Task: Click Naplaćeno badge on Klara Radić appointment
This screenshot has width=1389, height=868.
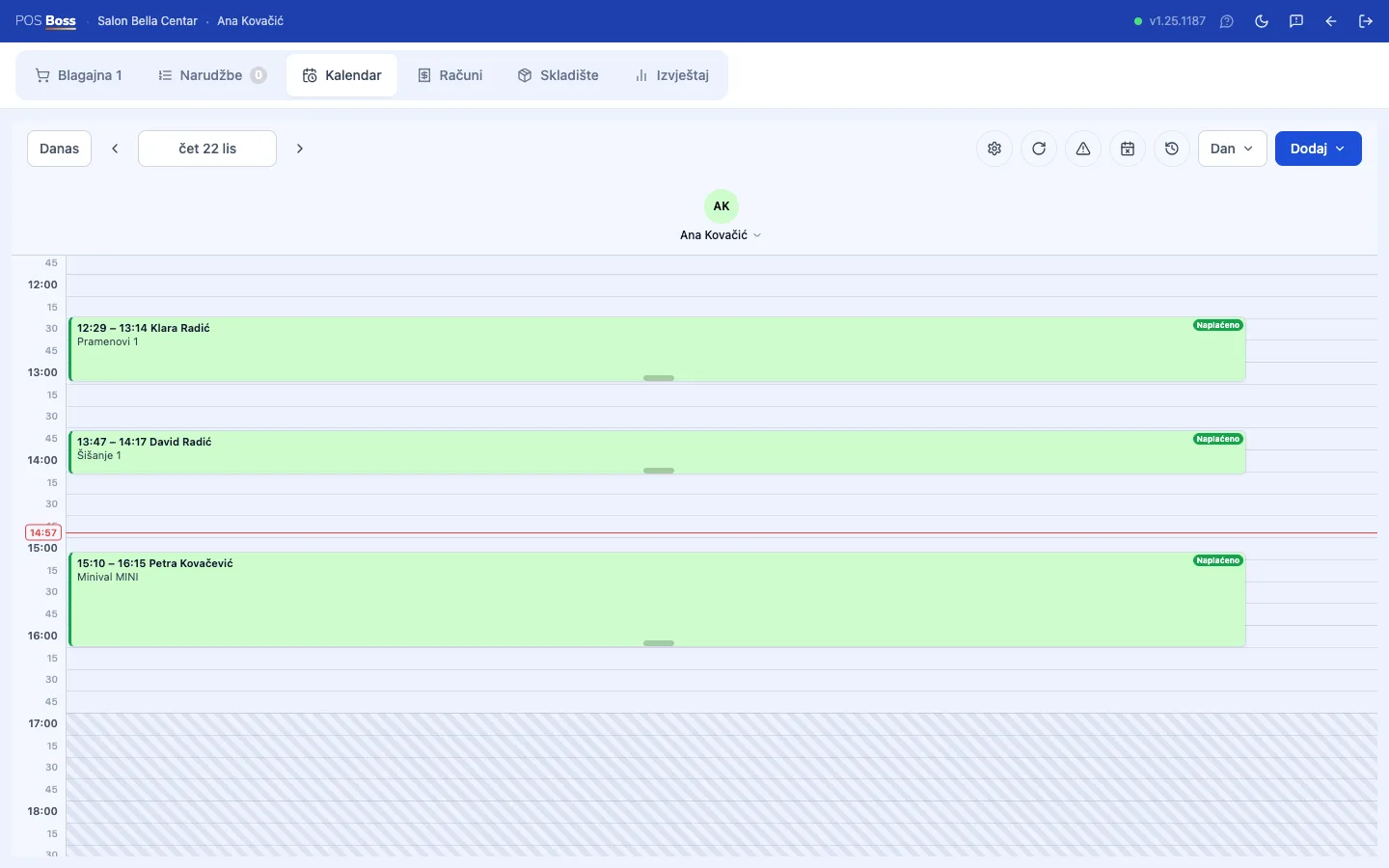Action: tap(1218, 325)
